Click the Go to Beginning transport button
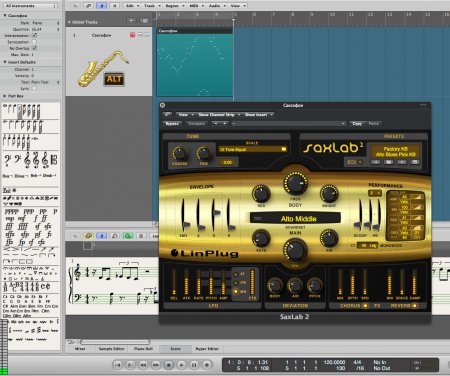 pos(117,365)
